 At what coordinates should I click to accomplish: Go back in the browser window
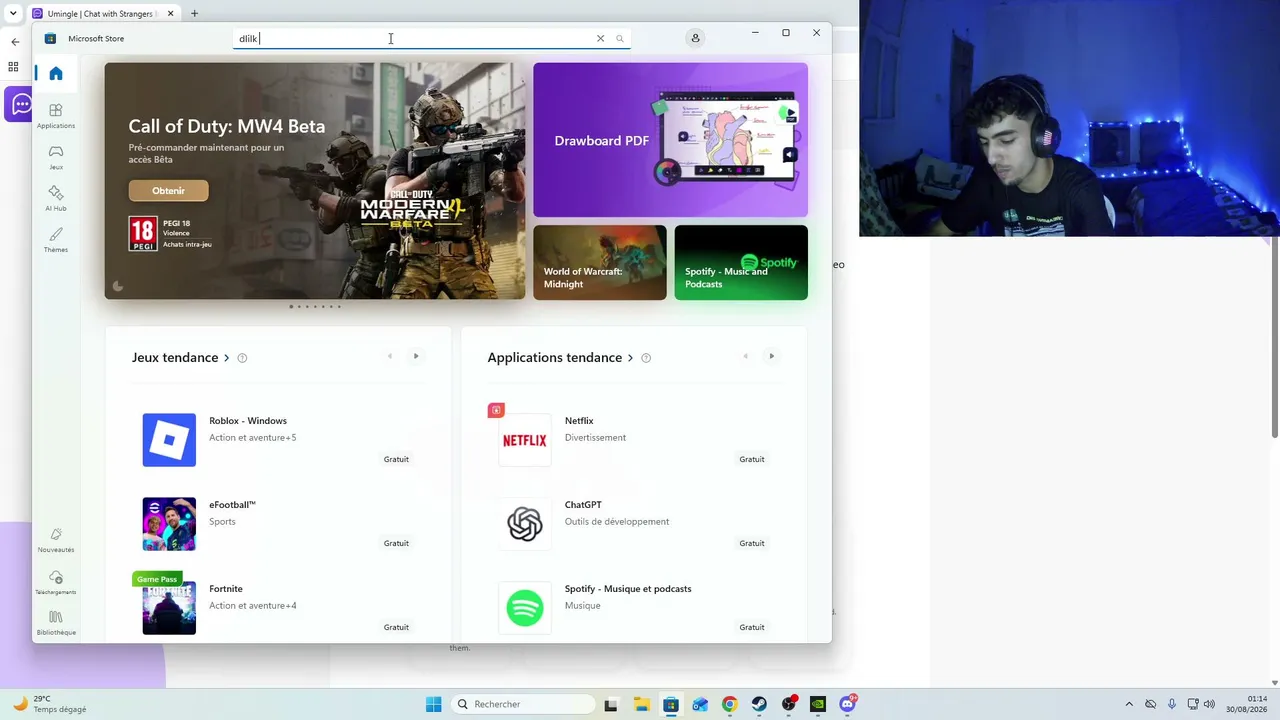[15, 42]
